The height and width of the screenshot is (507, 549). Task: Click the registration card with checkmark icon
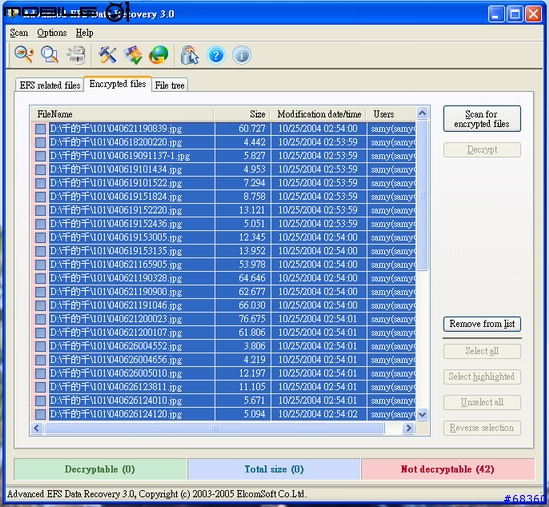pyautogui.click(x=133, y=55)
